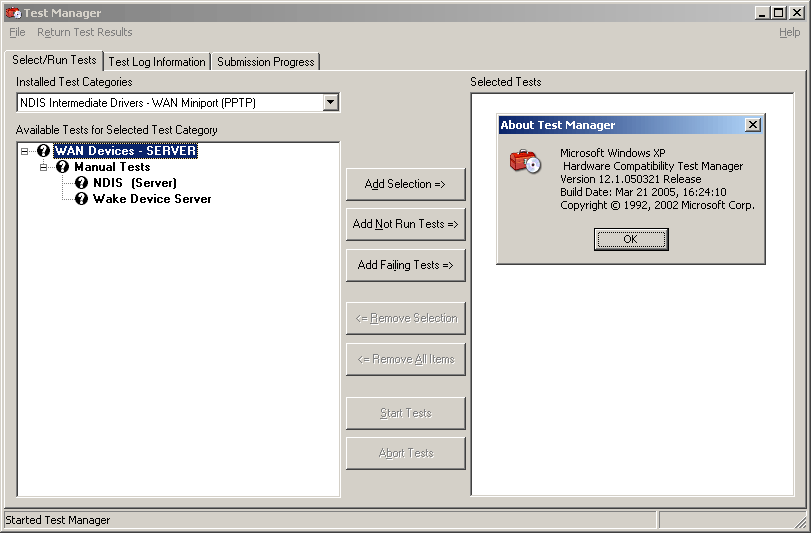Image resolution: width=811 pixels, height=533 pixels.
Task: Switch to the Select/Run Tests tab
Action: click(x=54, y=60)
